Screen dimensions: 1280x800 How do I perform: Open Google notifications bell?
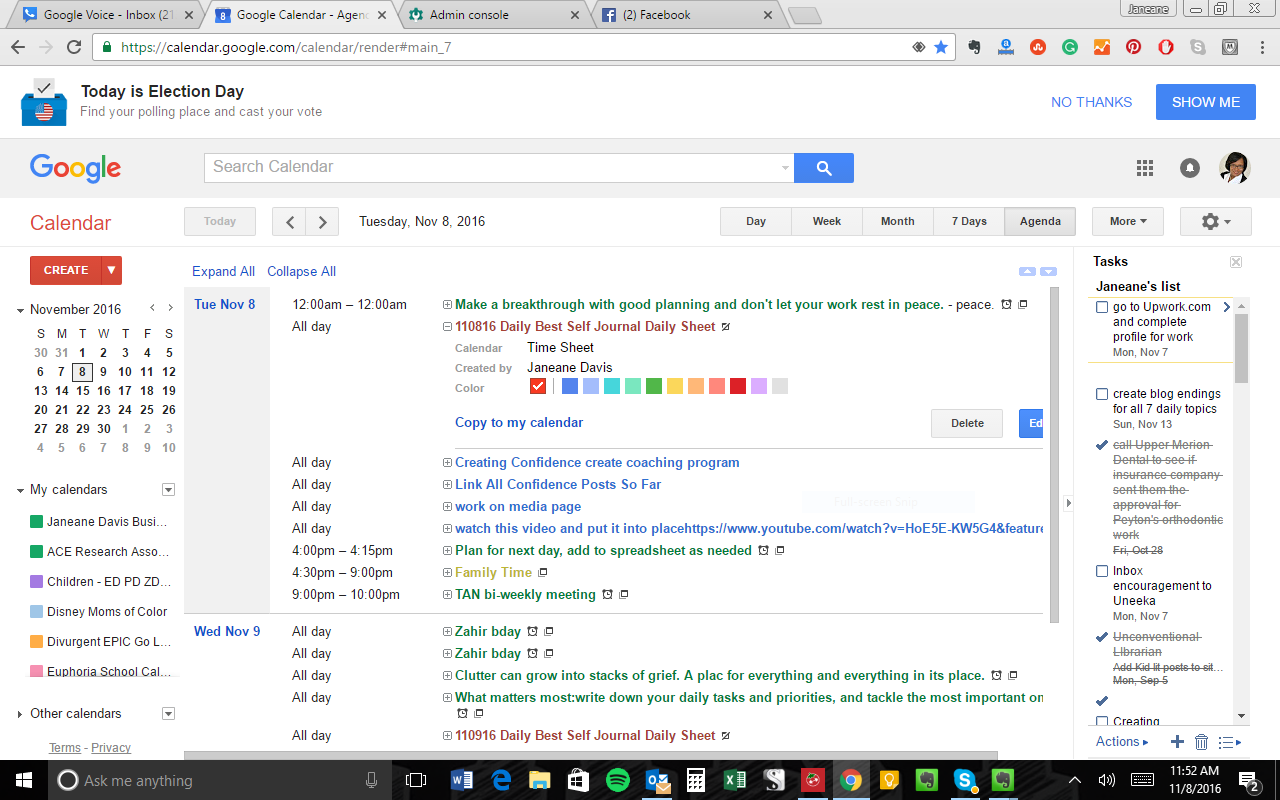pyautogui.click(x=1190, y=168)
